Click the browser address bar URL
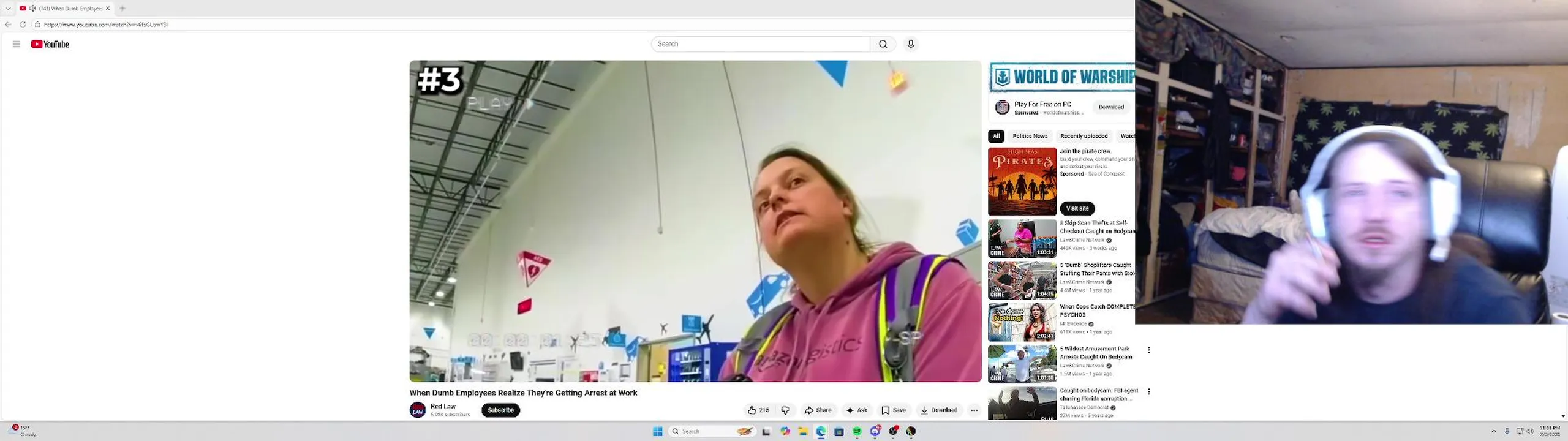The image size is (1568, 441). point(106,24)
